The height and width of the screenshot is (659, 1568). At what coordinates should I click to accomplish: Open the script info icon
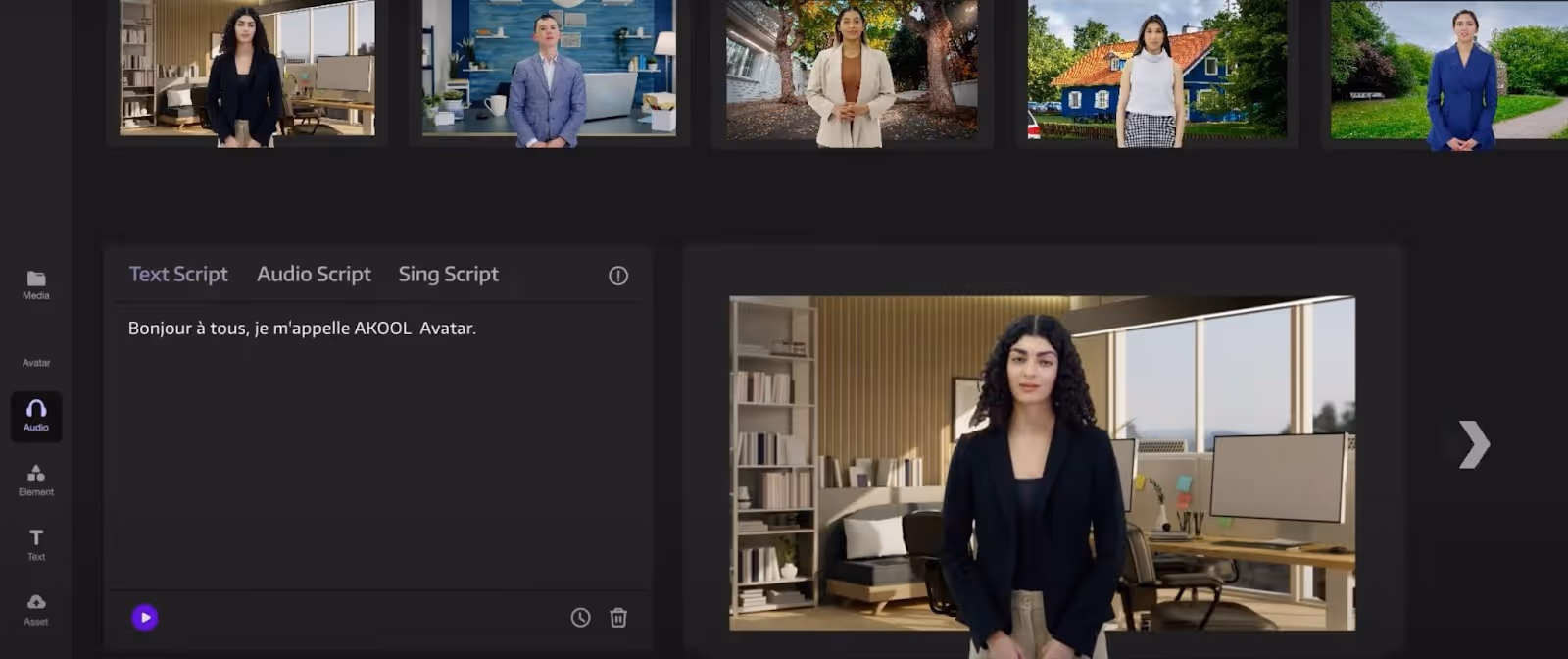[x=618, y=276]
